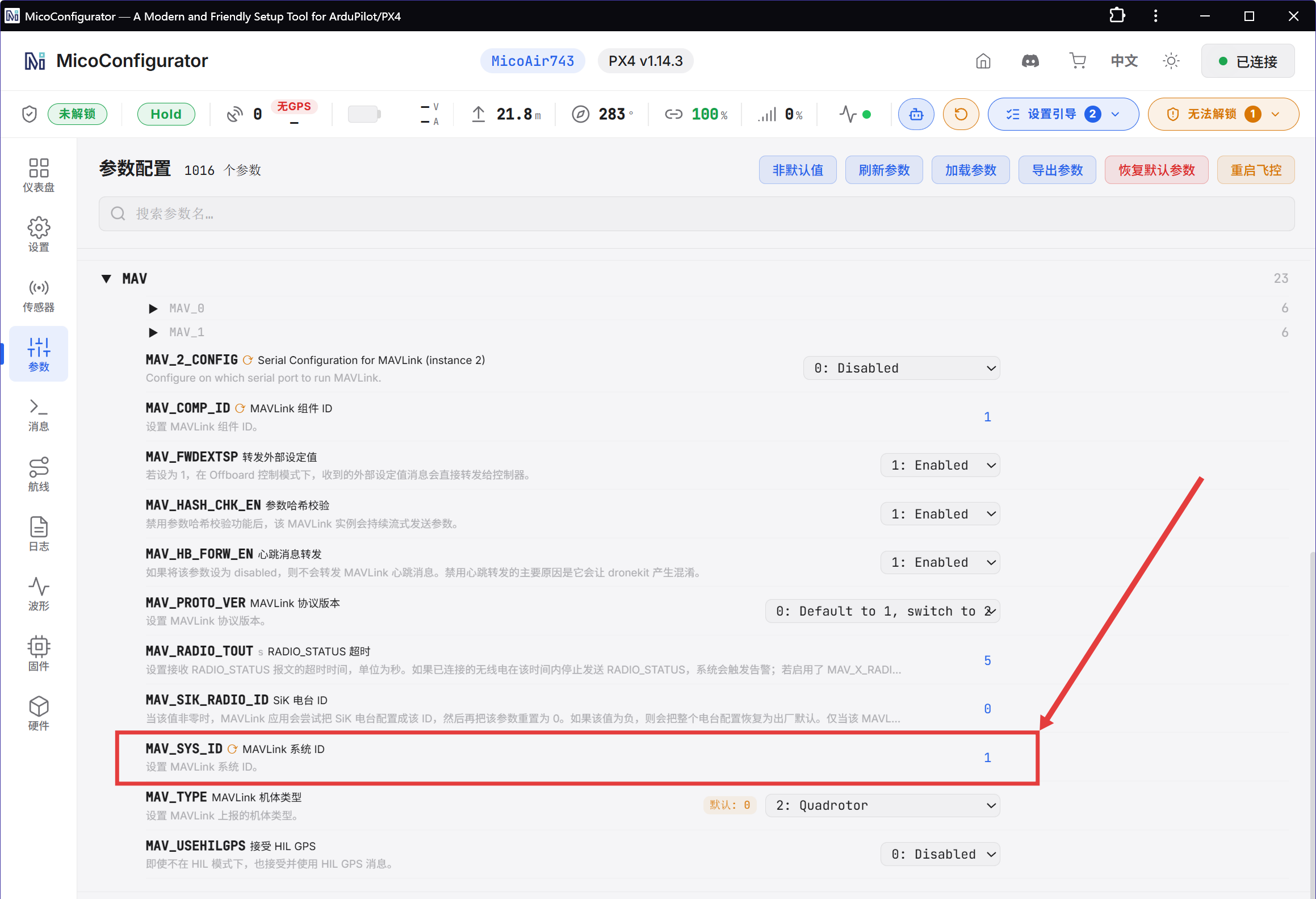Click the reboot-required icon beside MAV_COMP_ID
Screen dimensions: 1316x899
(240, 408)
